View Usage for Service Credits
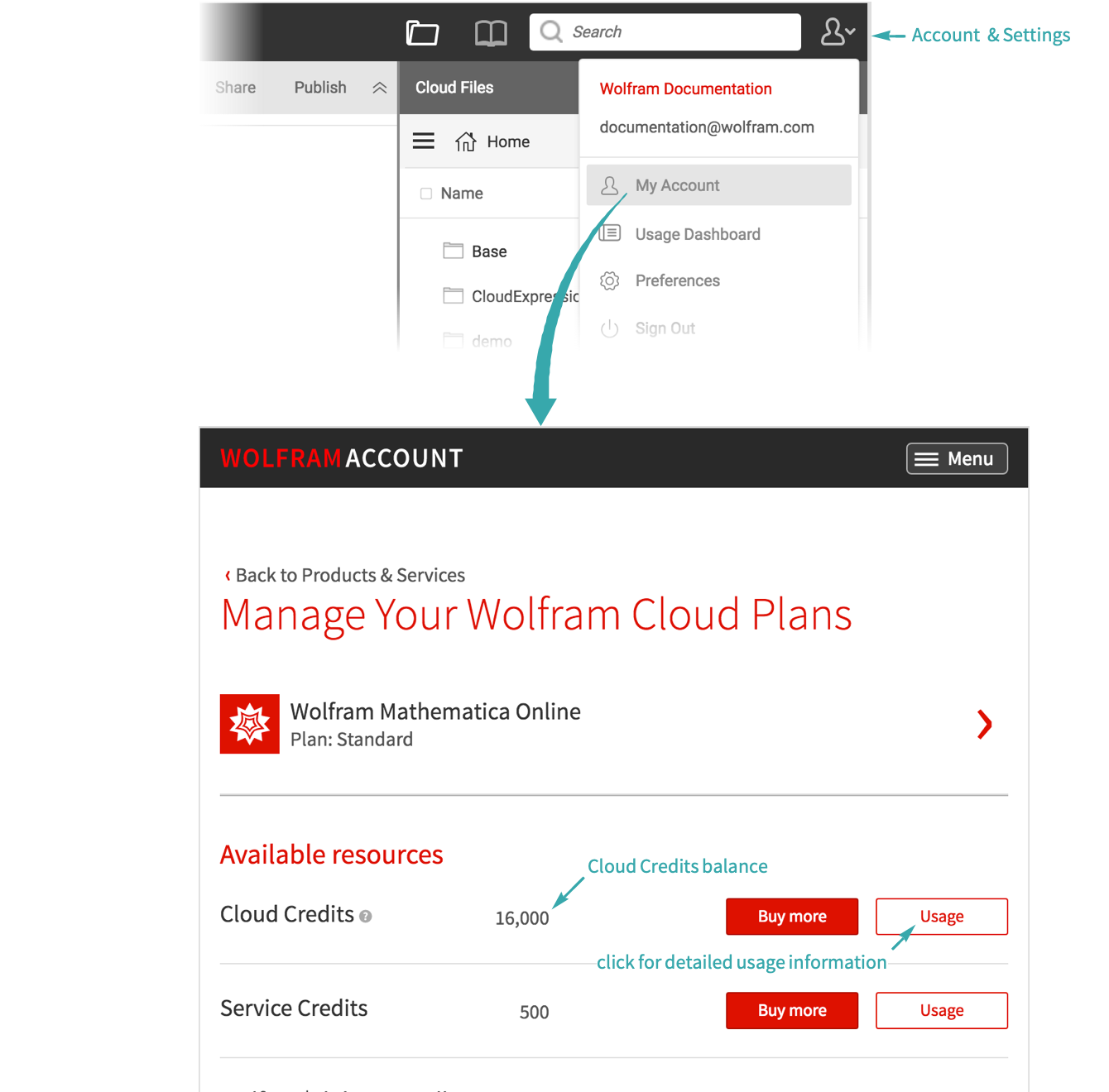Screen dimensions: 1109x1092 point(942,1011)
